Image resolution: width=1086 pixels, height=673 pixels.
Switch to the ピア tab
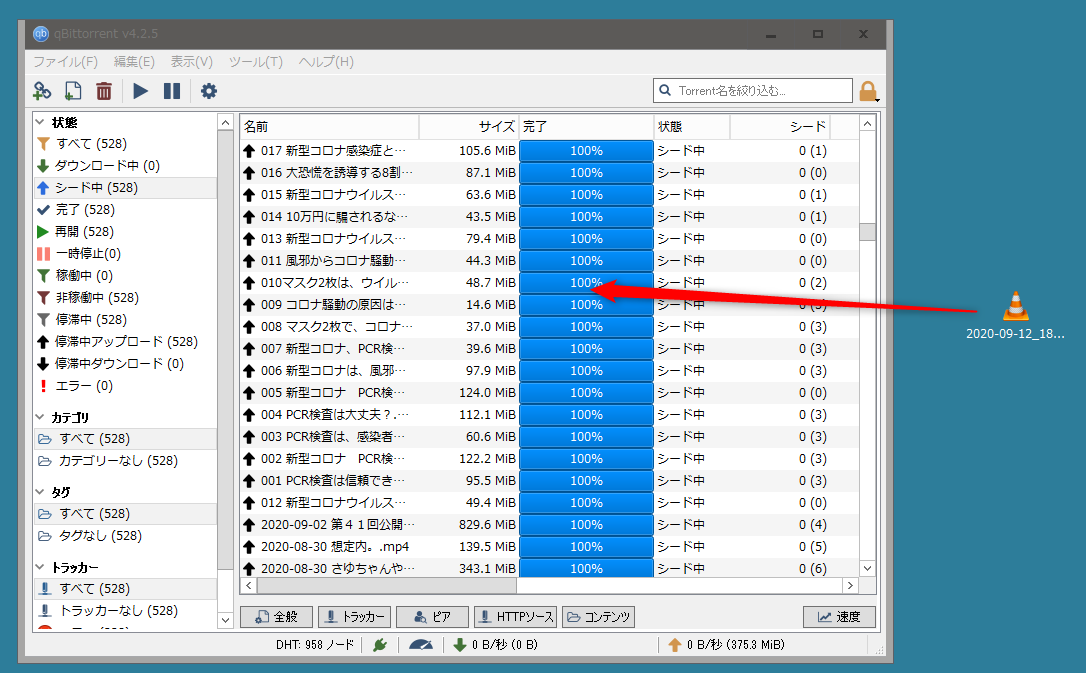[432, 617]
